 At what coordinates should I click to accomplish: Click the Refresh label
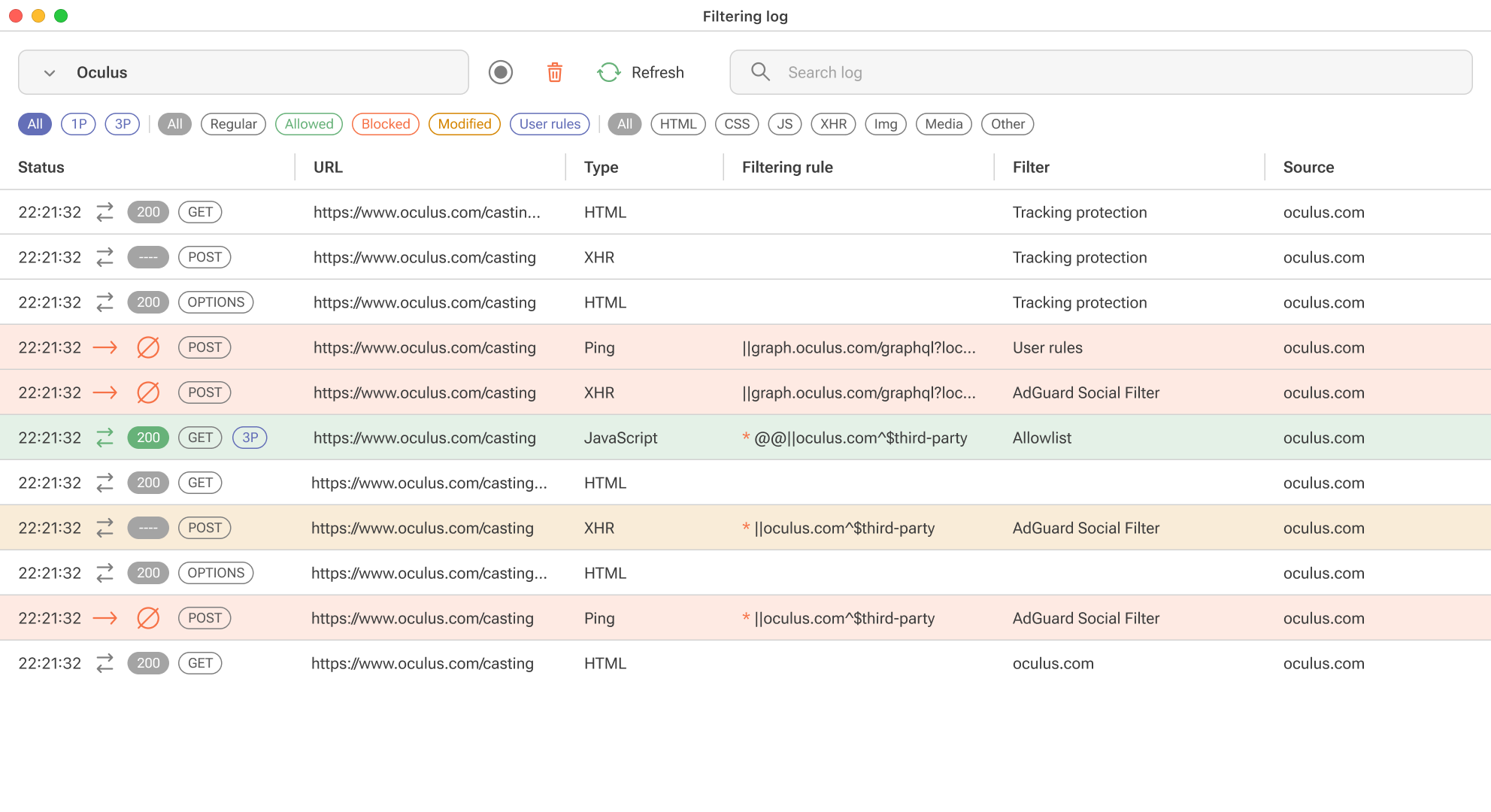[658, 72]
